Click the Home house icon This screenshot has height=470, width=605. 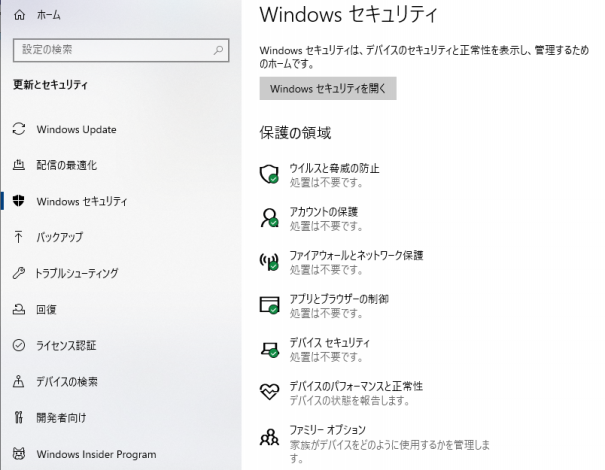click(19, 15)
